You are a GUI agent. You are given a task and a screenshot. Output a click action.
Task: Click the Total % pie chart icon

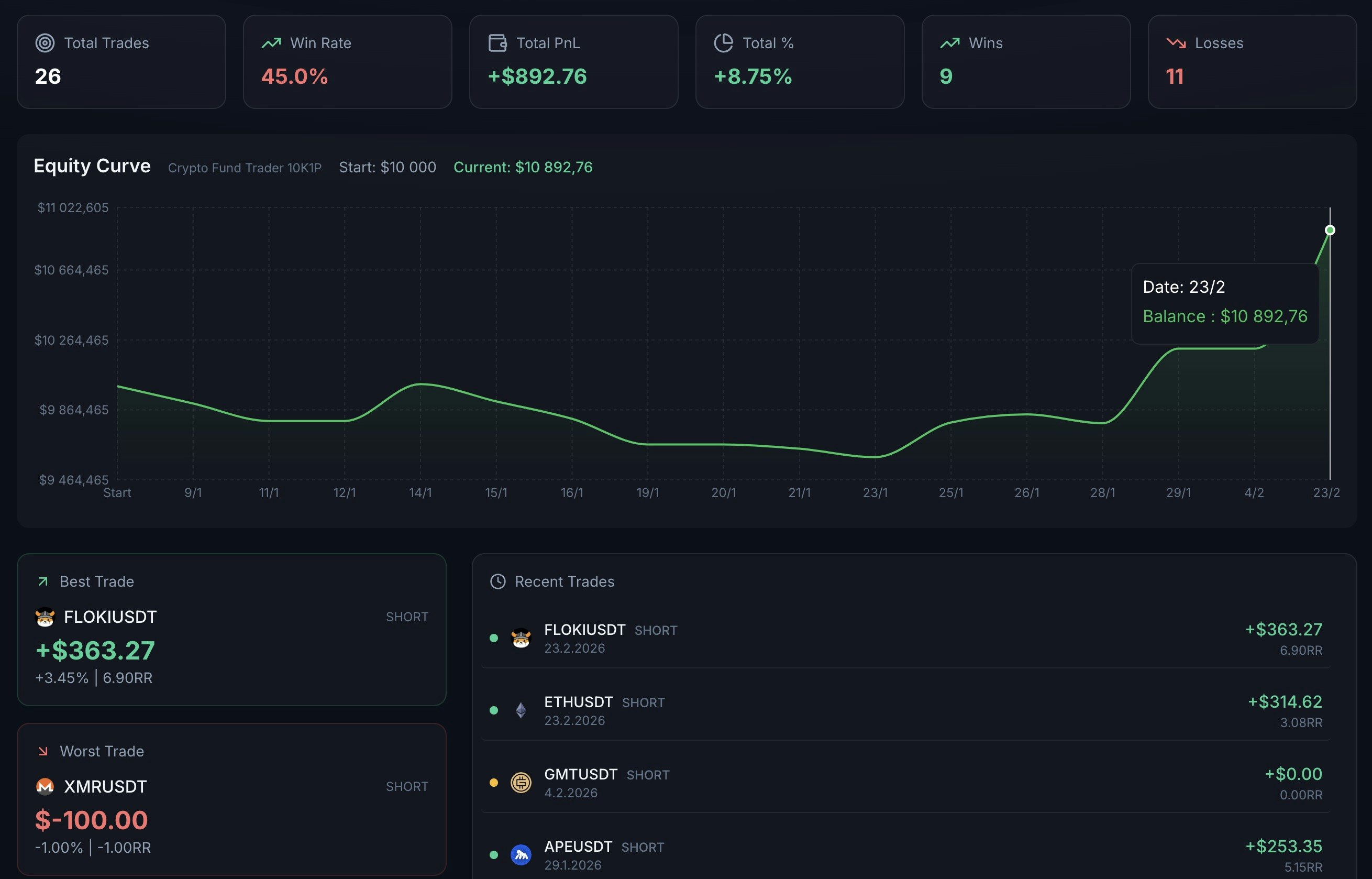tap(723, 43)
